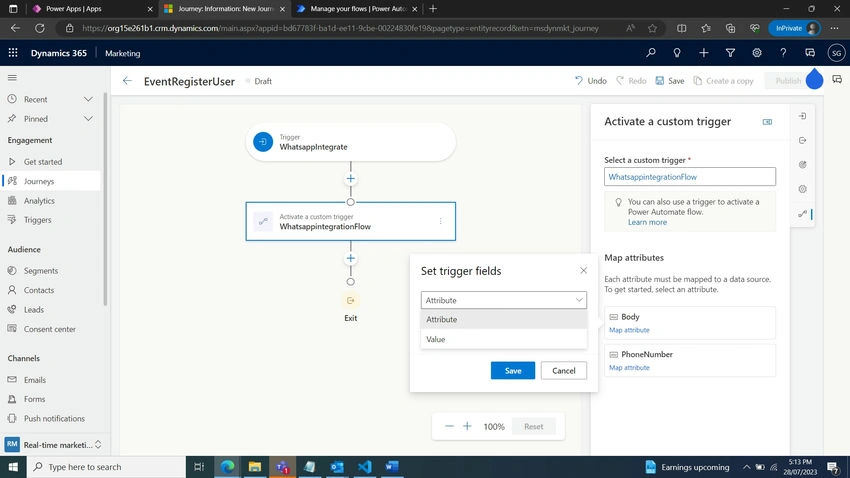Expand the Pinned section chevron
The height and width of the screenshot is (478, 850).
88,119
